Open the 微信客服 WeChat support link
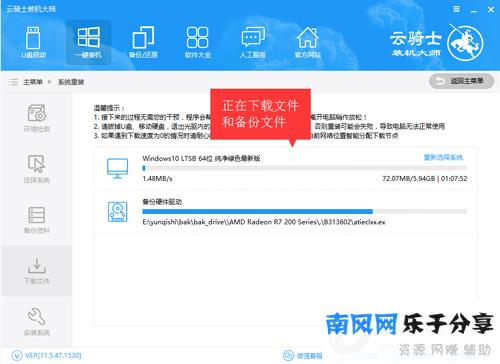This screenshot has width=500, height=364. (x=303, y=356)
